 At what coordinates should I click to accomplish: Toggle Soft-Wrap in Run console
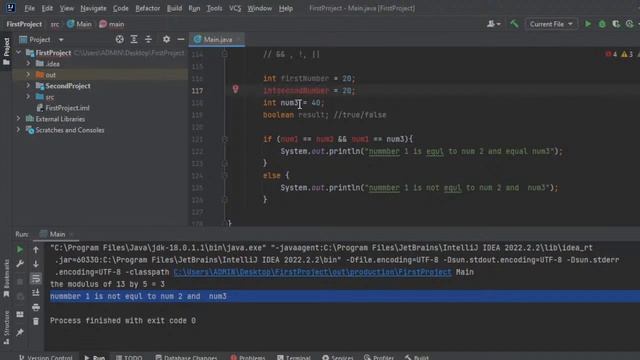coord(36,278)
